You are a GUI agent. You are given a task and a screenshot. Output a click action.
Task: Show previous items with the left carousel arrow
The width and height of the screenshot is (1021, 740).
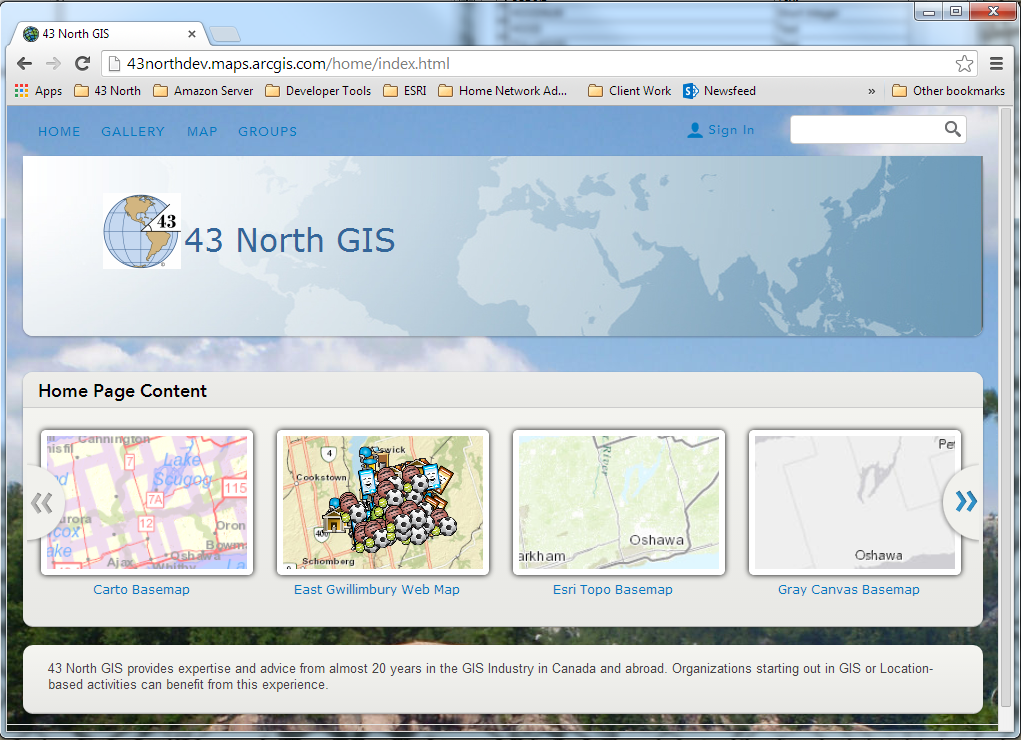coord(43,502)
